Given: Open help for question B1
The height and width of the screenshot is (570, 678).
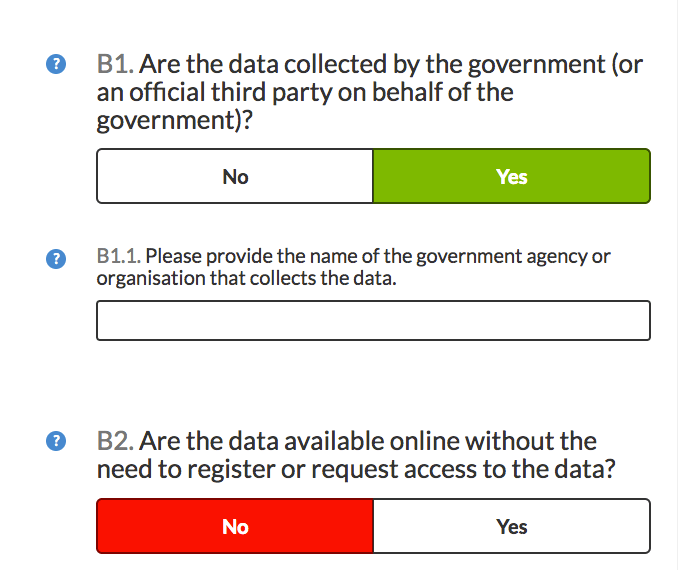Looking at the screenshot, I should [x=57, y=66].
